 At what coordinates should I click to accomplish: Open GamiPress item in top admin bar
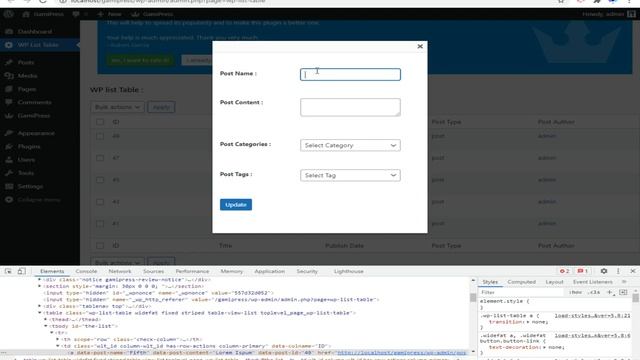click(152, 14)
